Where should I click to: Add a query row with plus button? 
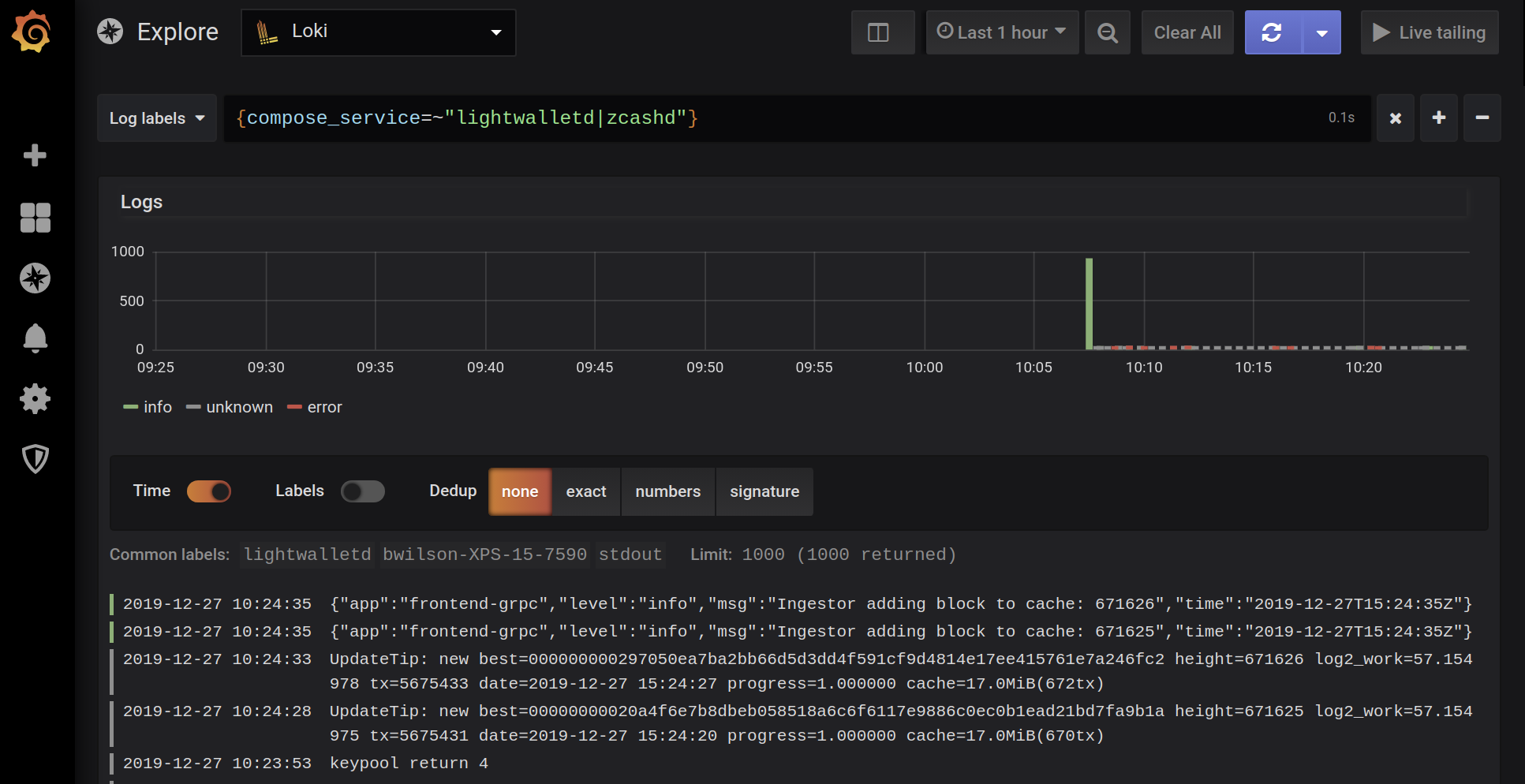click(1439, 118)
